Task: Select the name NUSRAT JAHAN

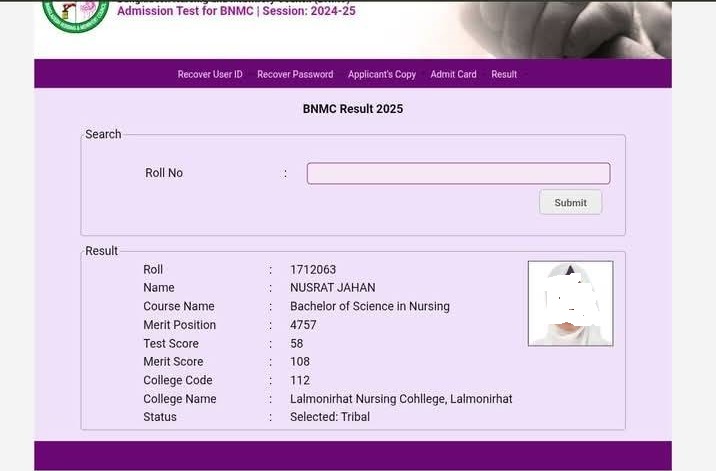Action: (x=332, y=288)
